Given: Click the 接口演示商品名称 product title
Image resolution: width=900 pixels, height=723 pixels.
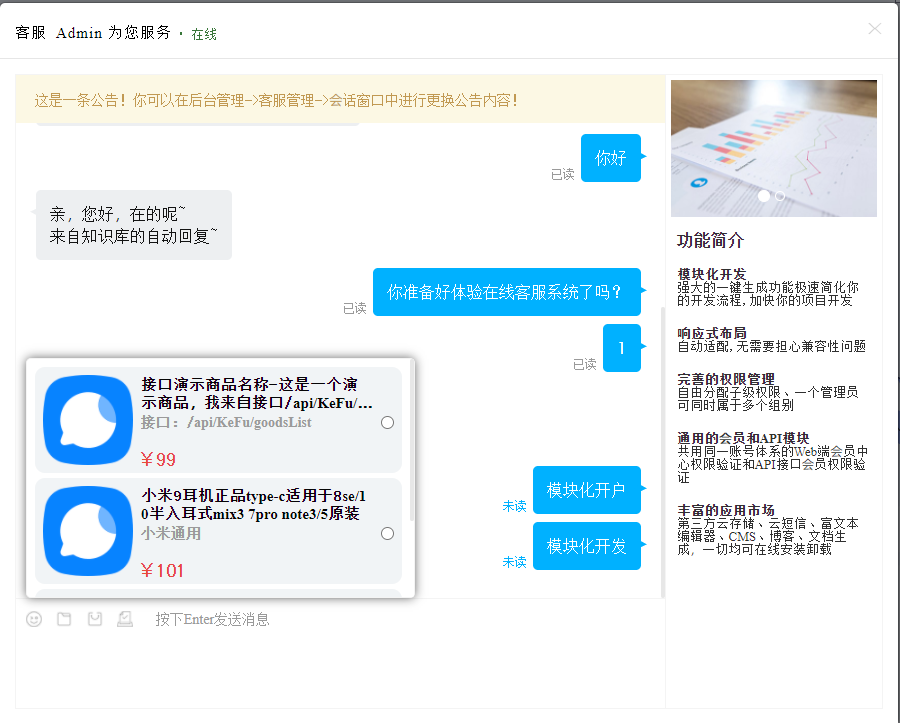Looking at the screenshot, I should (x=256, y=394).
